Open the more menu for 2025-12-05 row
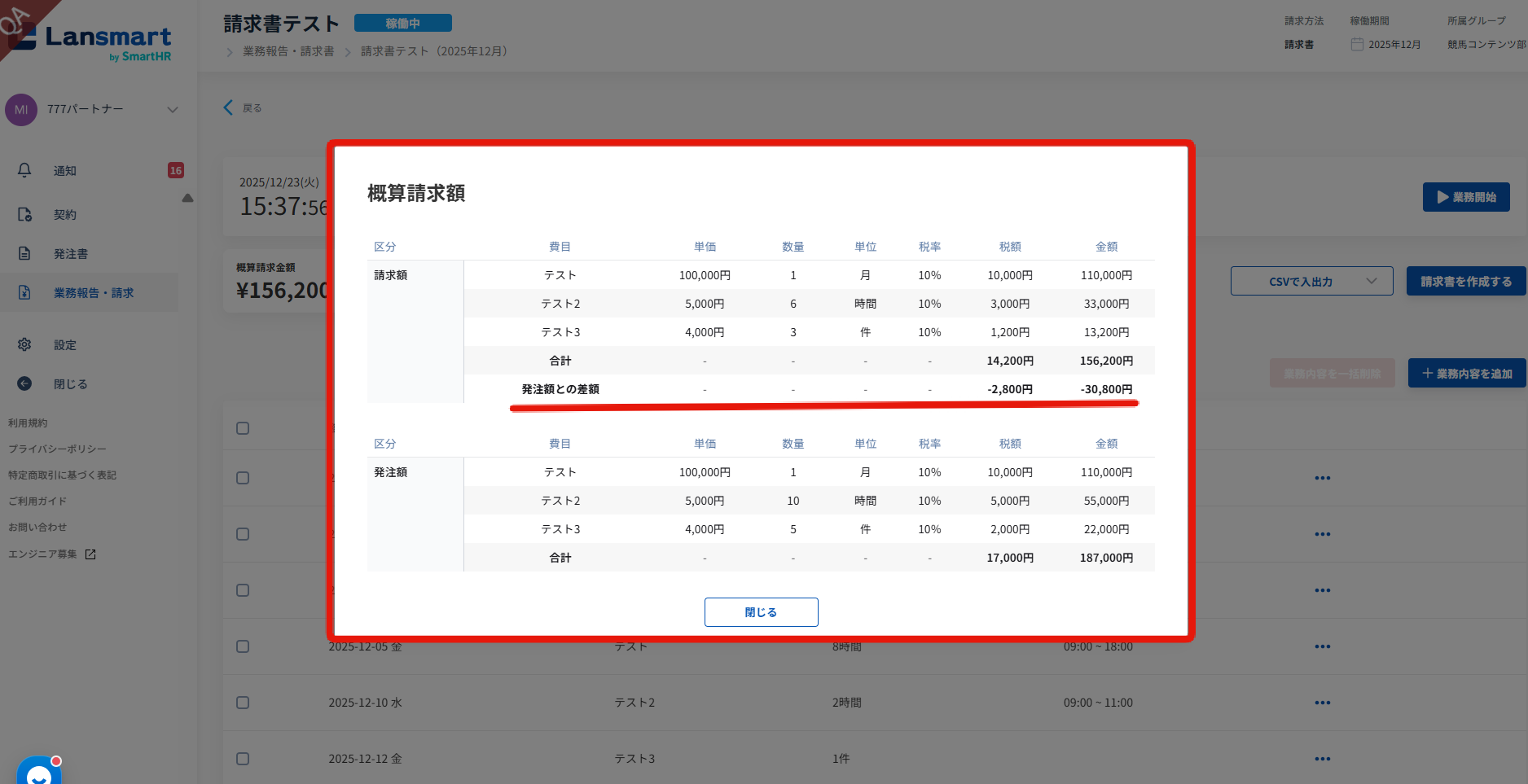Image resolution: width=1528 pixels, height=784 pixels. pos(1323,646)
